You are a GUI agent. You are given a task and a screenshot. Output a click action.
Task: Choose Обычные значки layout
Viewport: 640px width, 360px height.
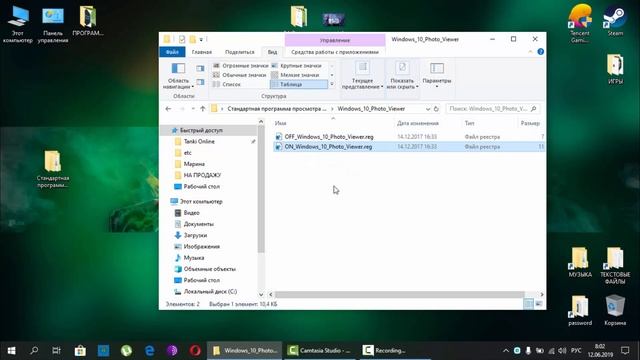pos(241,75)
